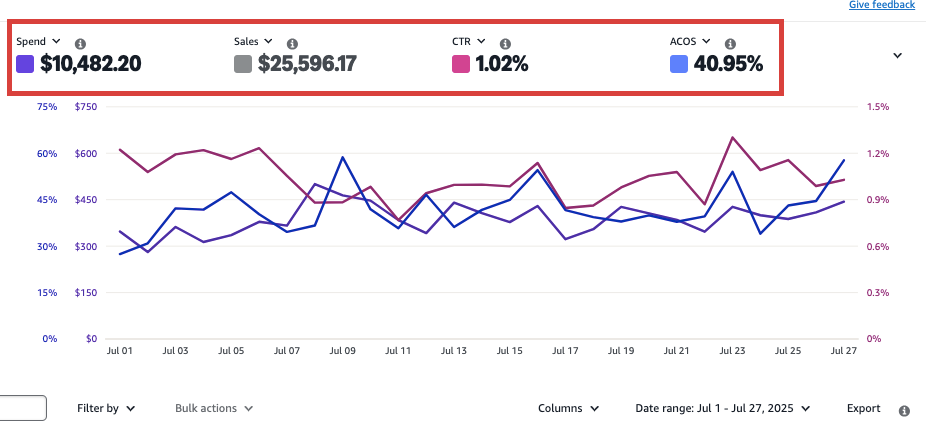Open the Sales metric dropdown
Screen dimensions: 926x433
(x=253, y=41)
